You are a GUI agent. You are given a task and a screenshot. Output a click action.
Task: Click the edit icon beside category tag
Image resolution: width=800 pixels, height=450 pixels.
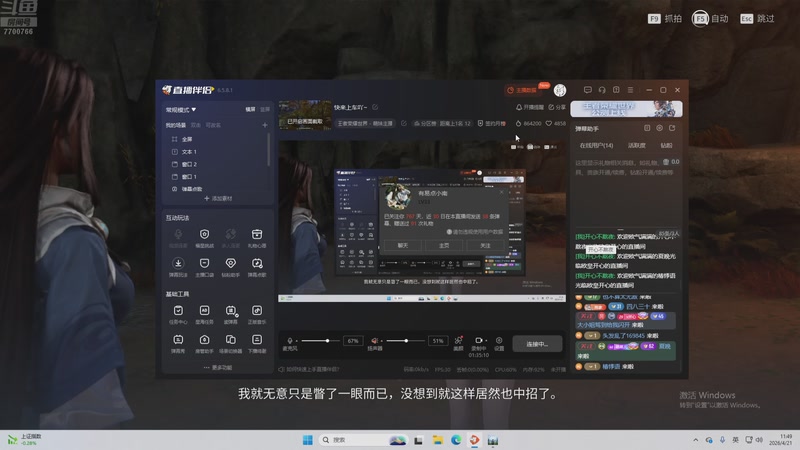[404, 123]
